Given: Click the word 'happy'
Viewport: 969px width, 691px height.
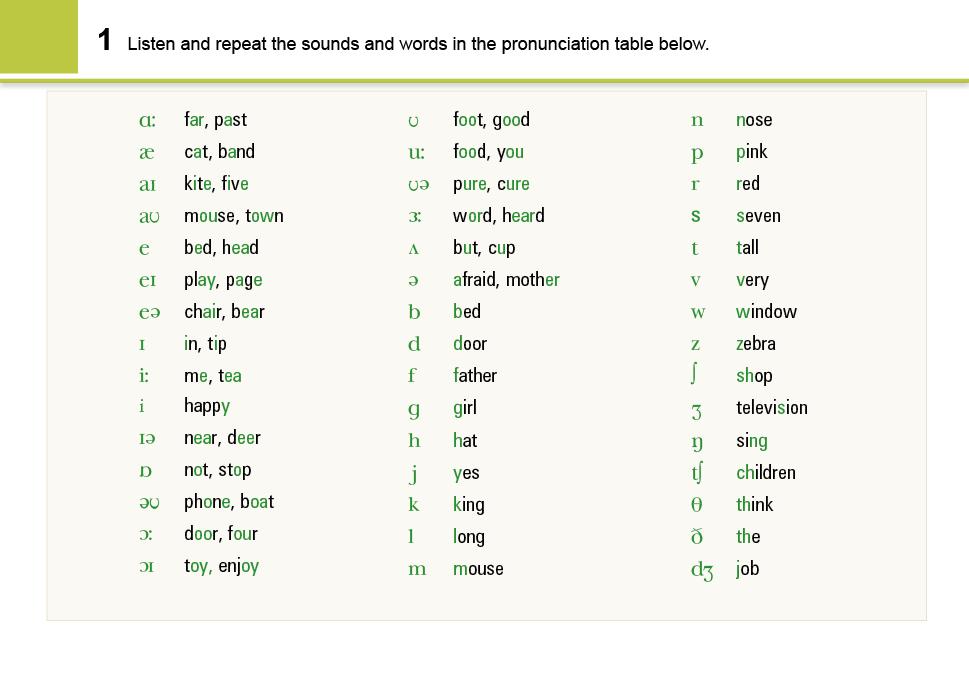Looking at the screenshot, I should tap(206, 406).
